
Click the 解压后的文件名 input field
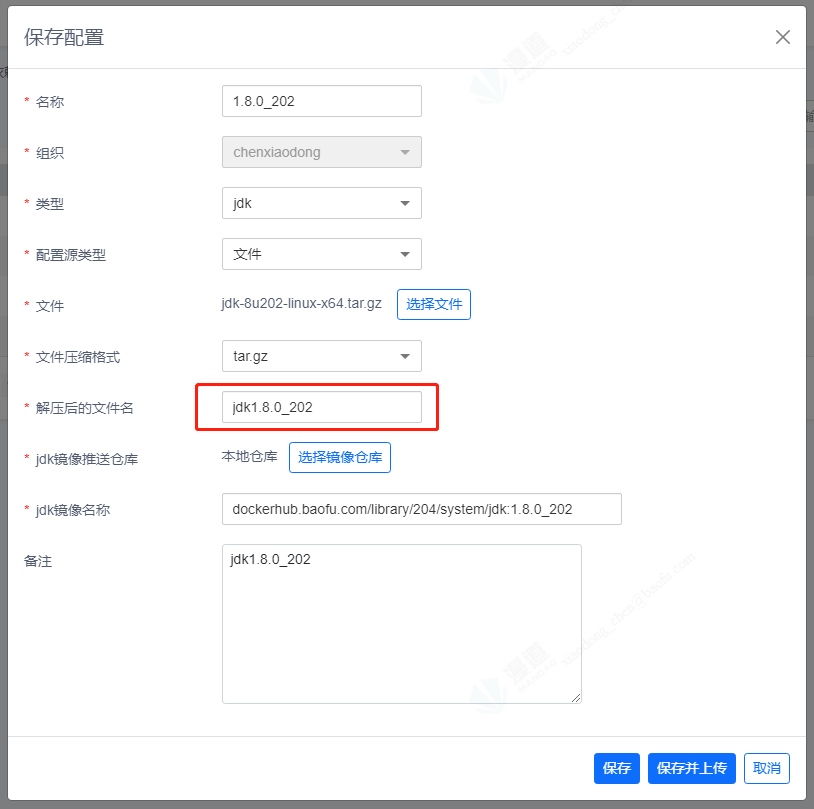click(321, 407)
